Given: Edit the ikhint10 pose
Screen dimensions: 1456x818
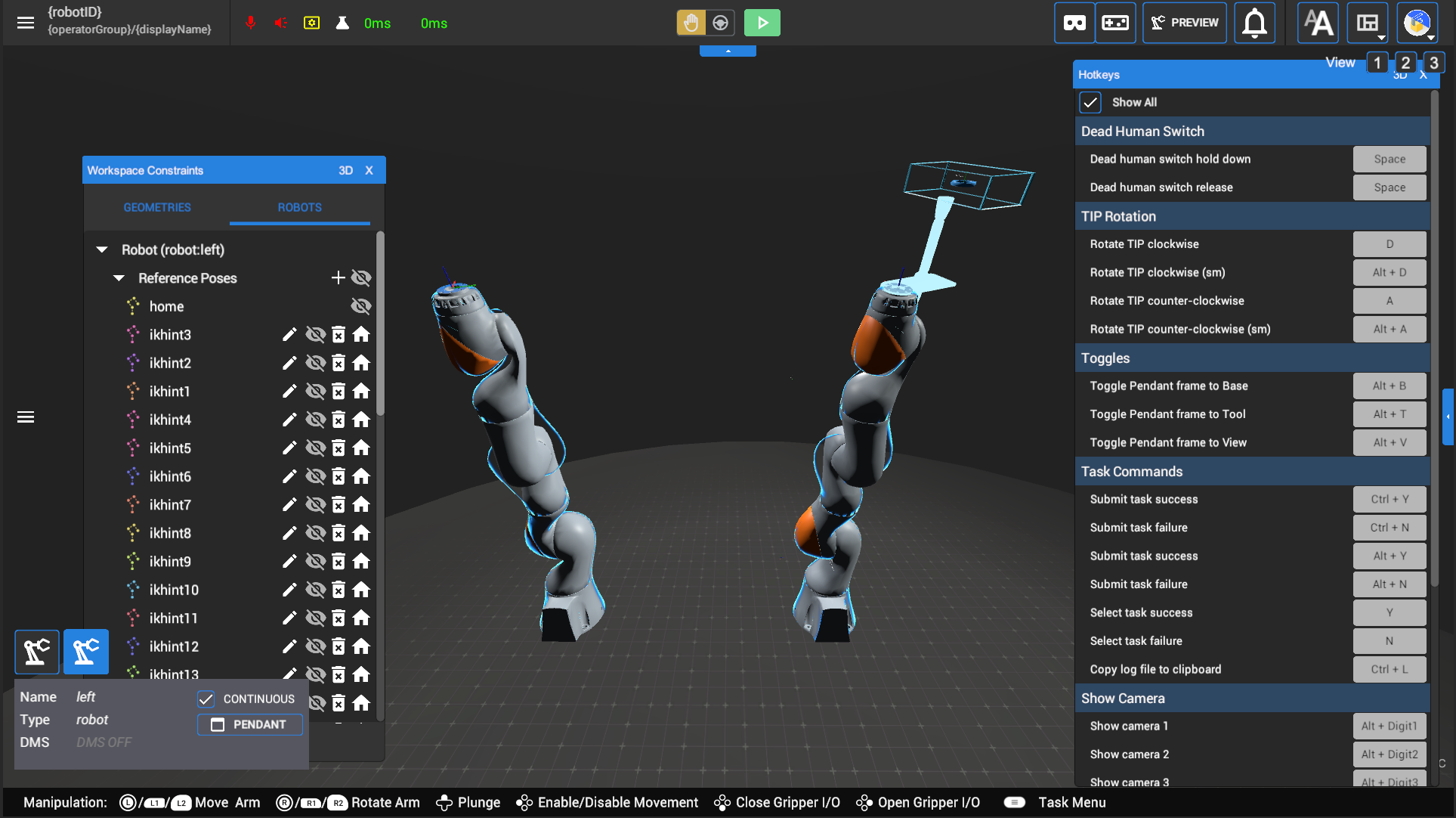Looking at the screenshot, I should (x=289, y=590).
